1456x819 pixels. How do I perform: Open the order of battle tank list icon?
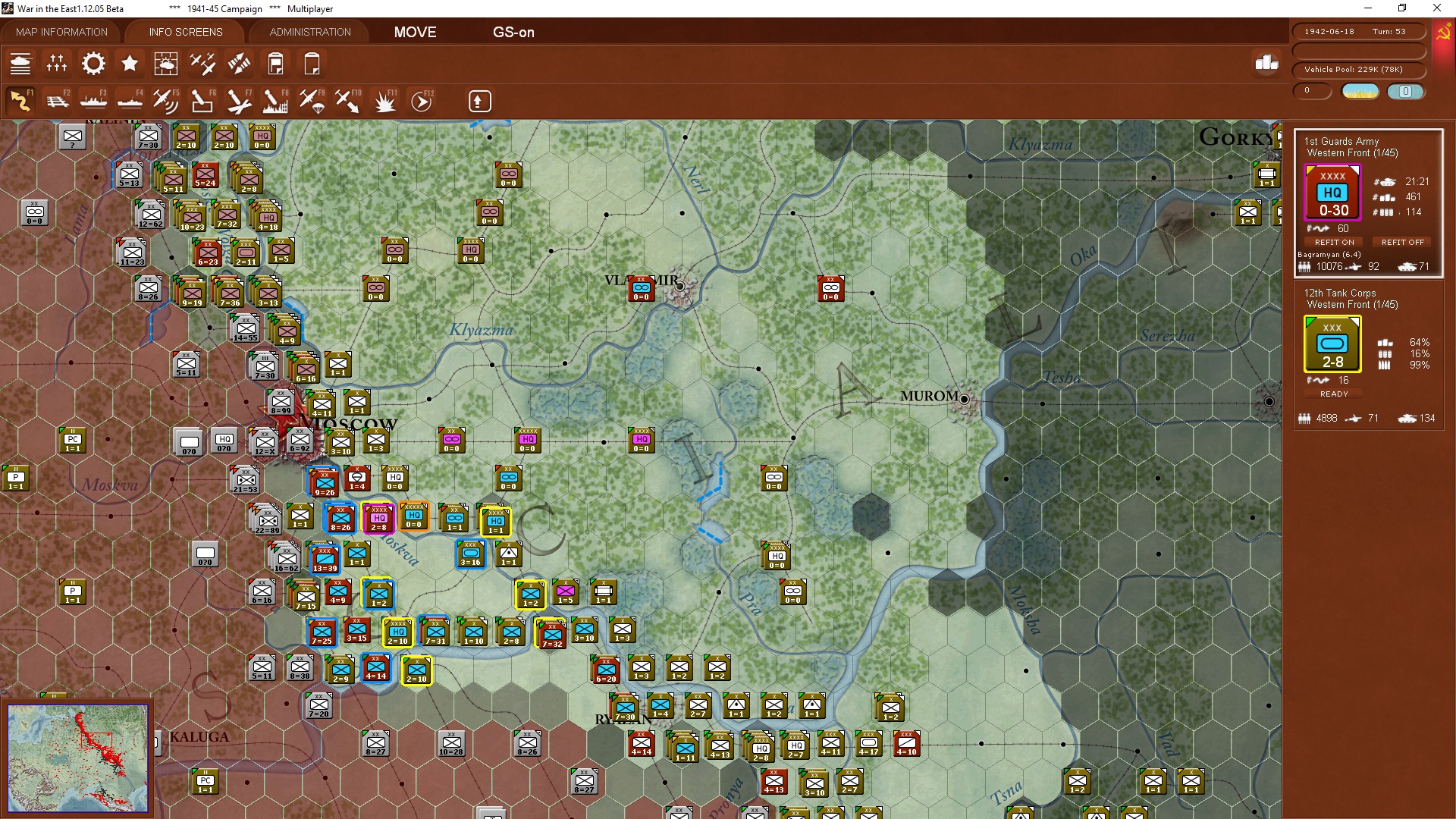coord(20,64)
